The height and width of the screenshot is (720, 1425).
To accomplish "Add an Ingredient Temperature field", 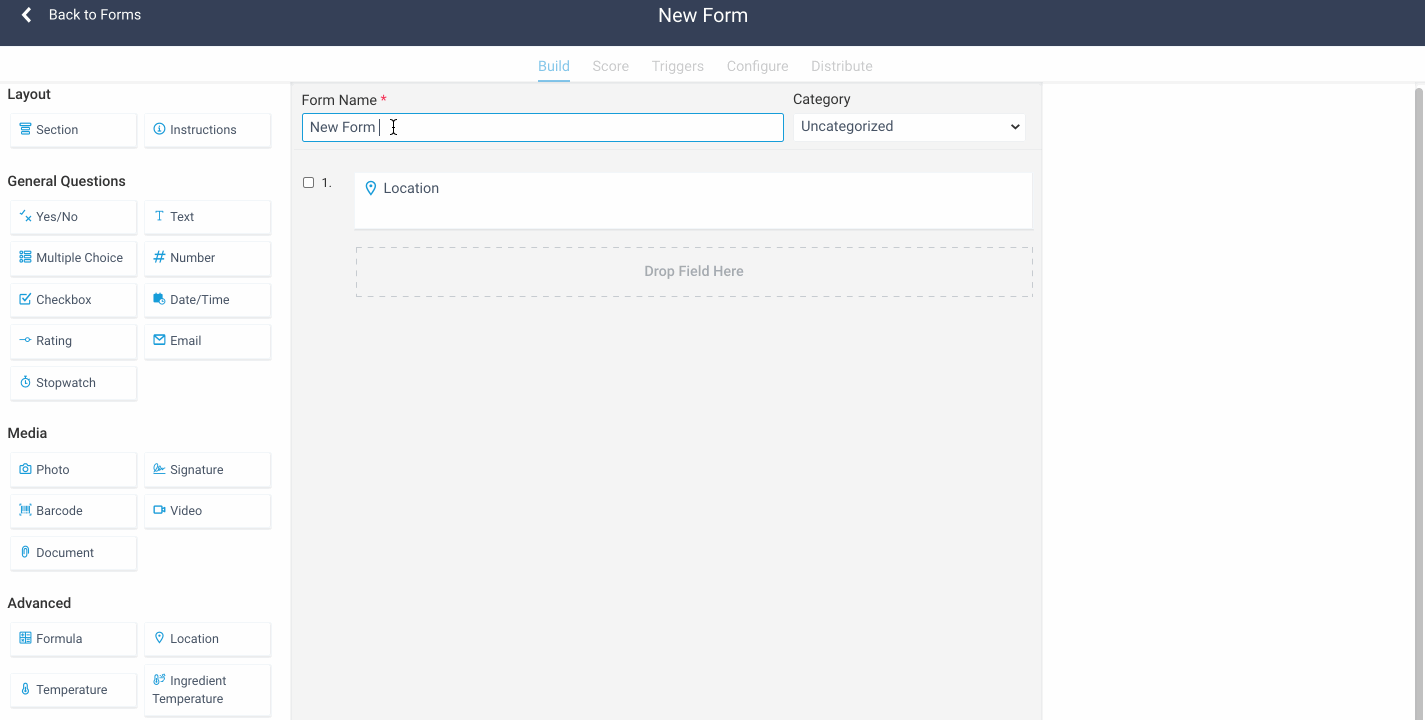I will click(x=207, y=690).
